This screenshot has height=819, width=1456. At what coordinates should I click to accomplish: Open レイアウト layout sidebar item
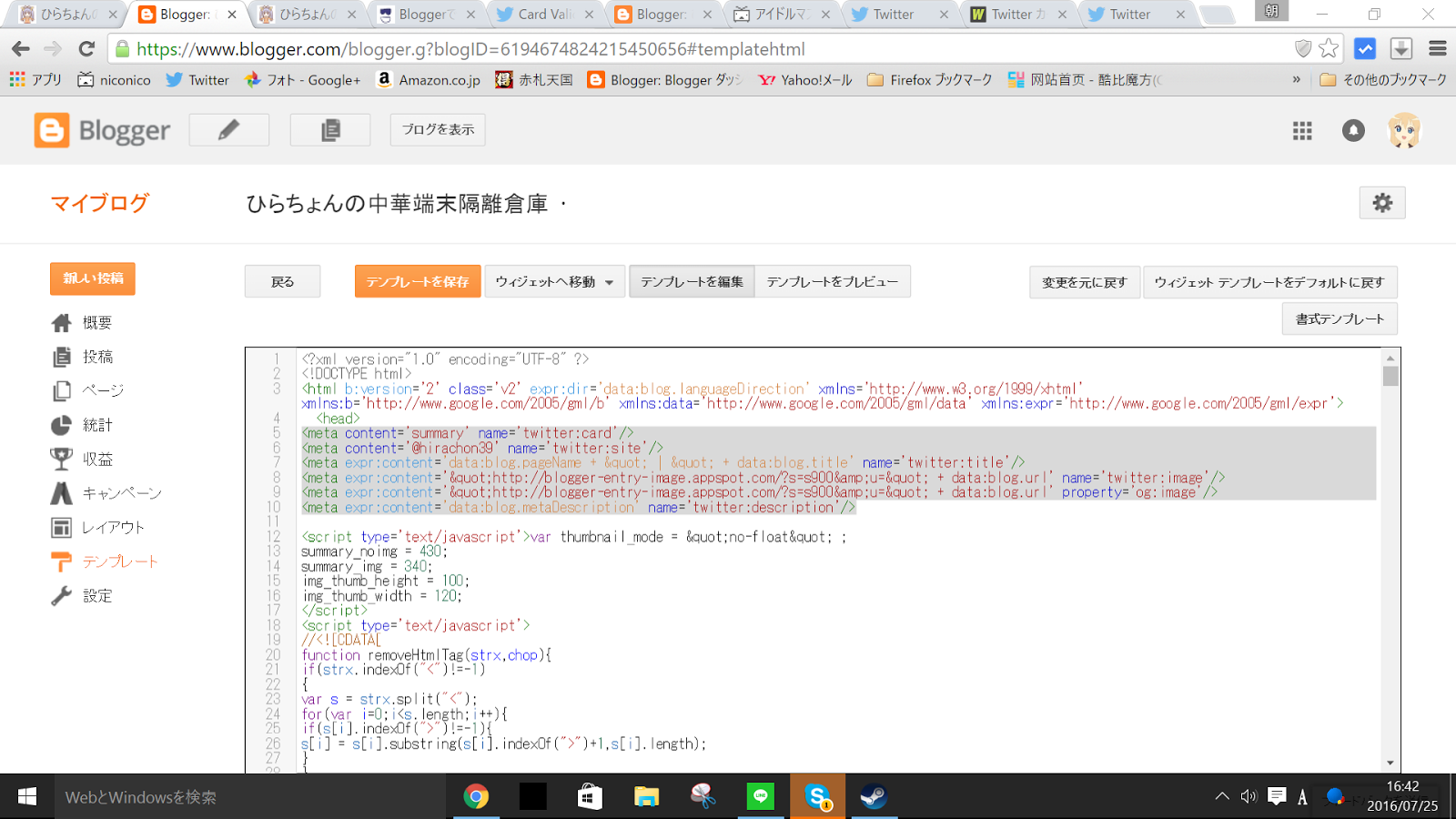click(x=98, y=527)
